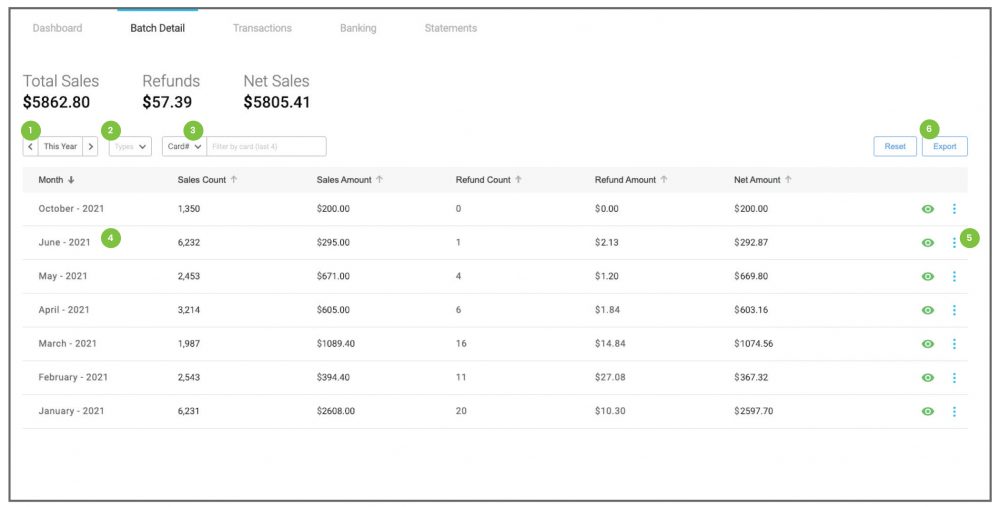Expand the Card# dropdown selector
1000x507 pixels.
[x=184, y=146]
